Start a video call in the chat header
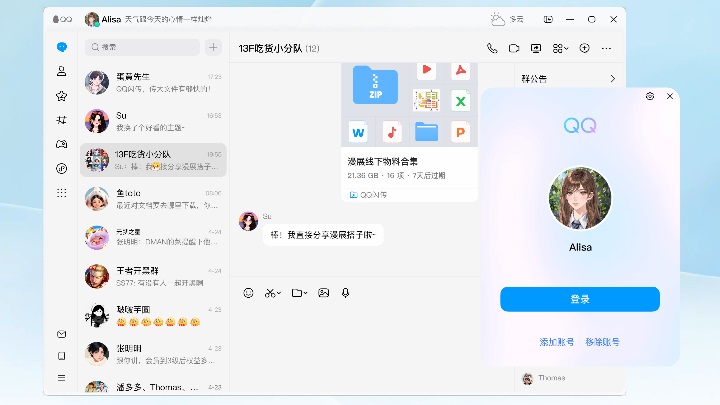The width and height of the screenshot is (720, 405). click(514, 48)
